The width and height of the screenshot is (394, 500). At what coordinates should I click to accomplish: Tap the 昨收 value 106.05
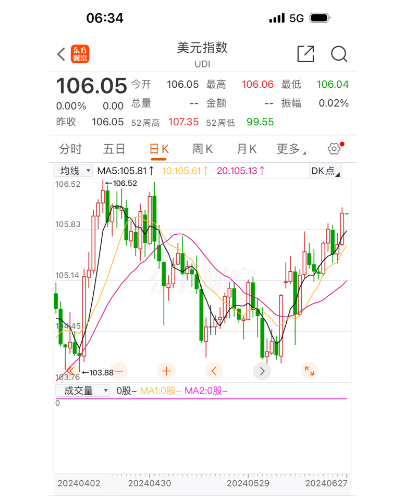108,122
